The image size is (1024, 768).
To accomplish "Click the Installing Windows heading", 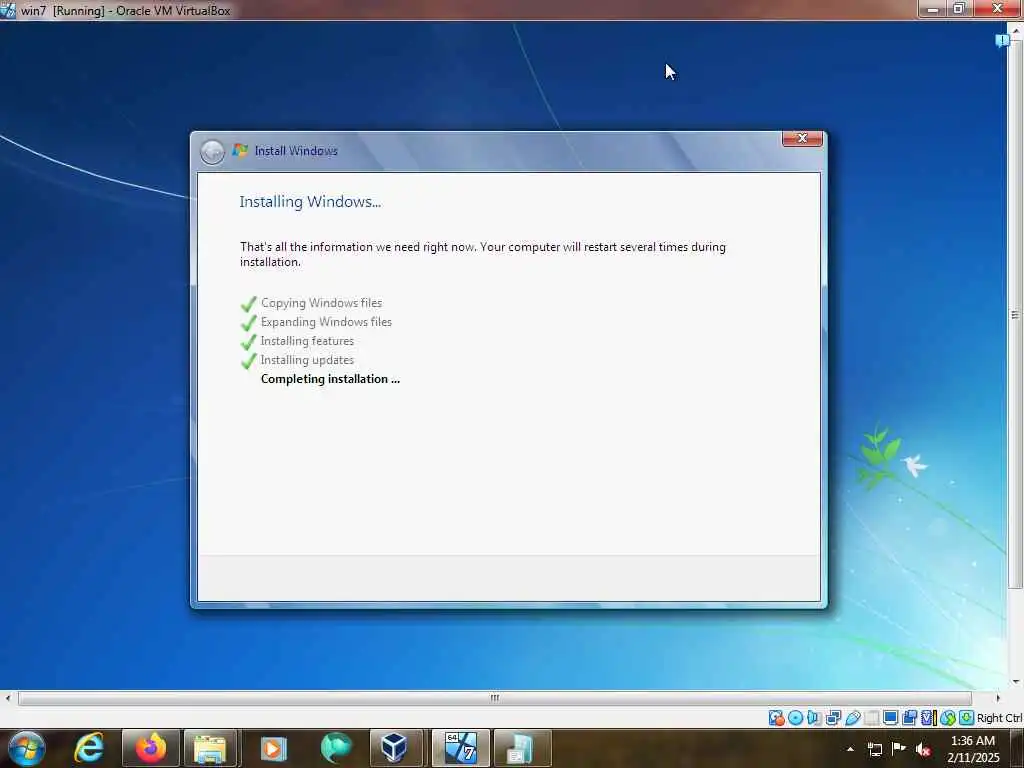I will (310, 202).
